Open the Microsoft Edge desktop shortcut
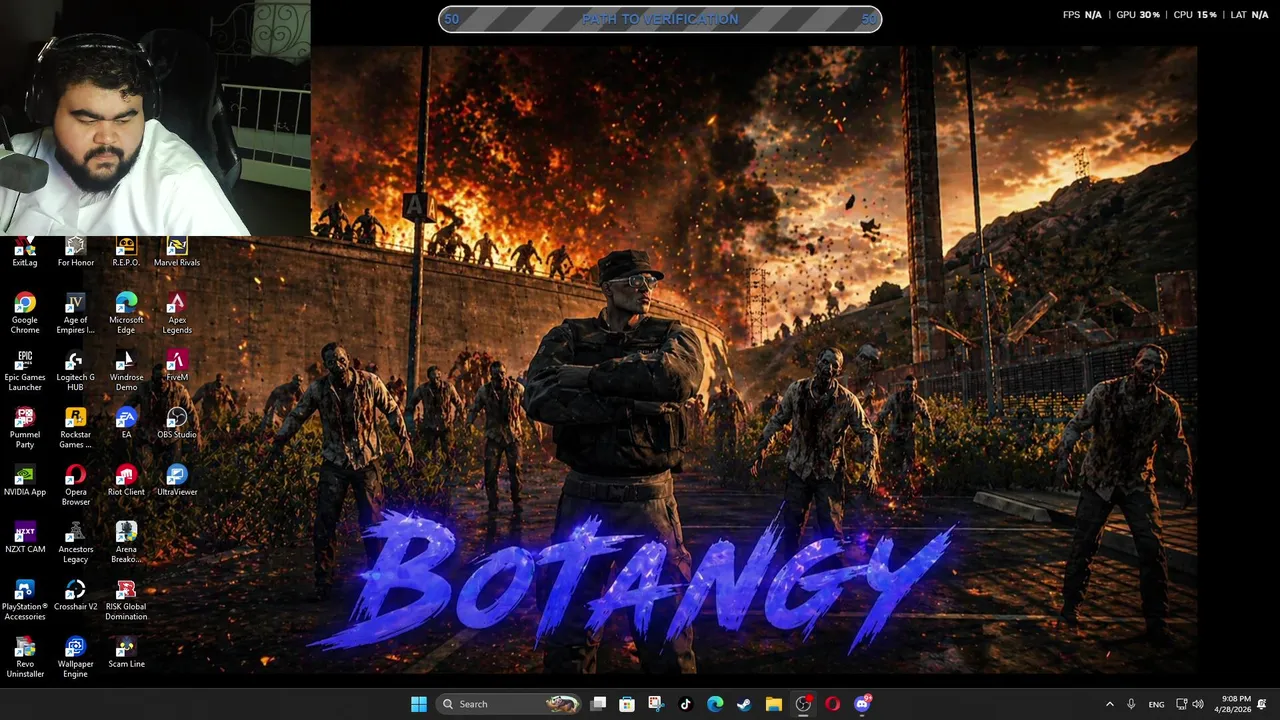Image resolution: width=1280 pixels, height=720 pixels. [x=126, y=314]
